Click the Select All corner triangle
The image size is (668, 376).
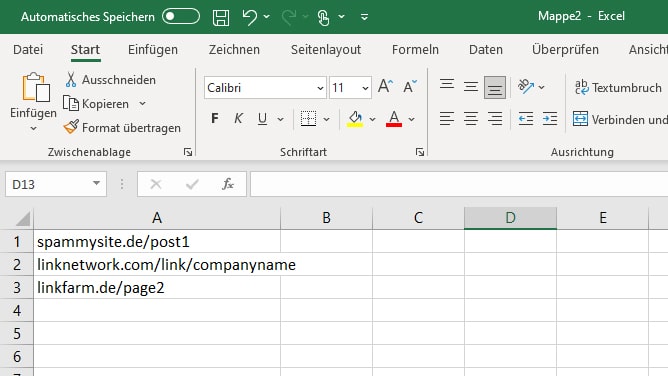[22, 218]
